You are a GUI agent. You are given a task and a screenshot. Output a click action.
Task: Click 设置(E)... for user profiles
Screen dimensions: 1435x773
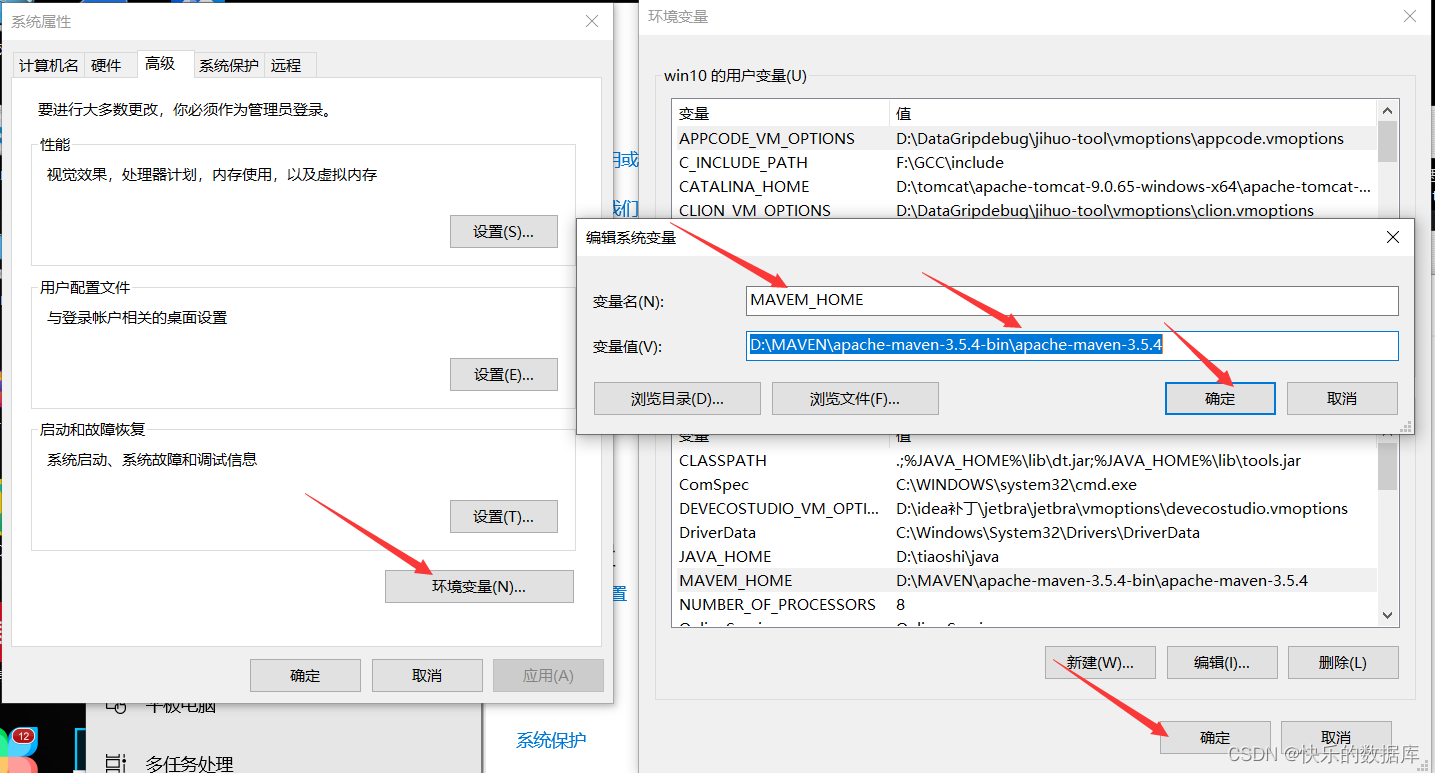(x=503, y=374)
